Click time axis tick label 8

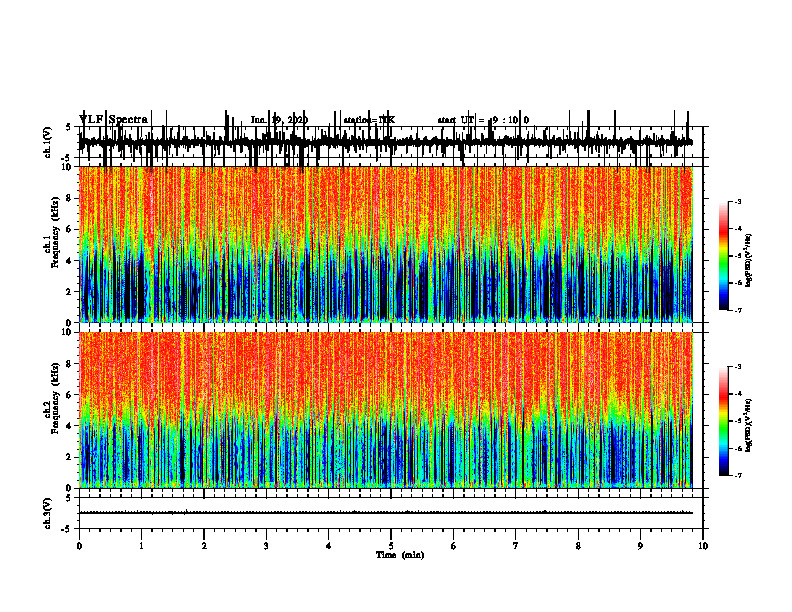tap(578, 546)
